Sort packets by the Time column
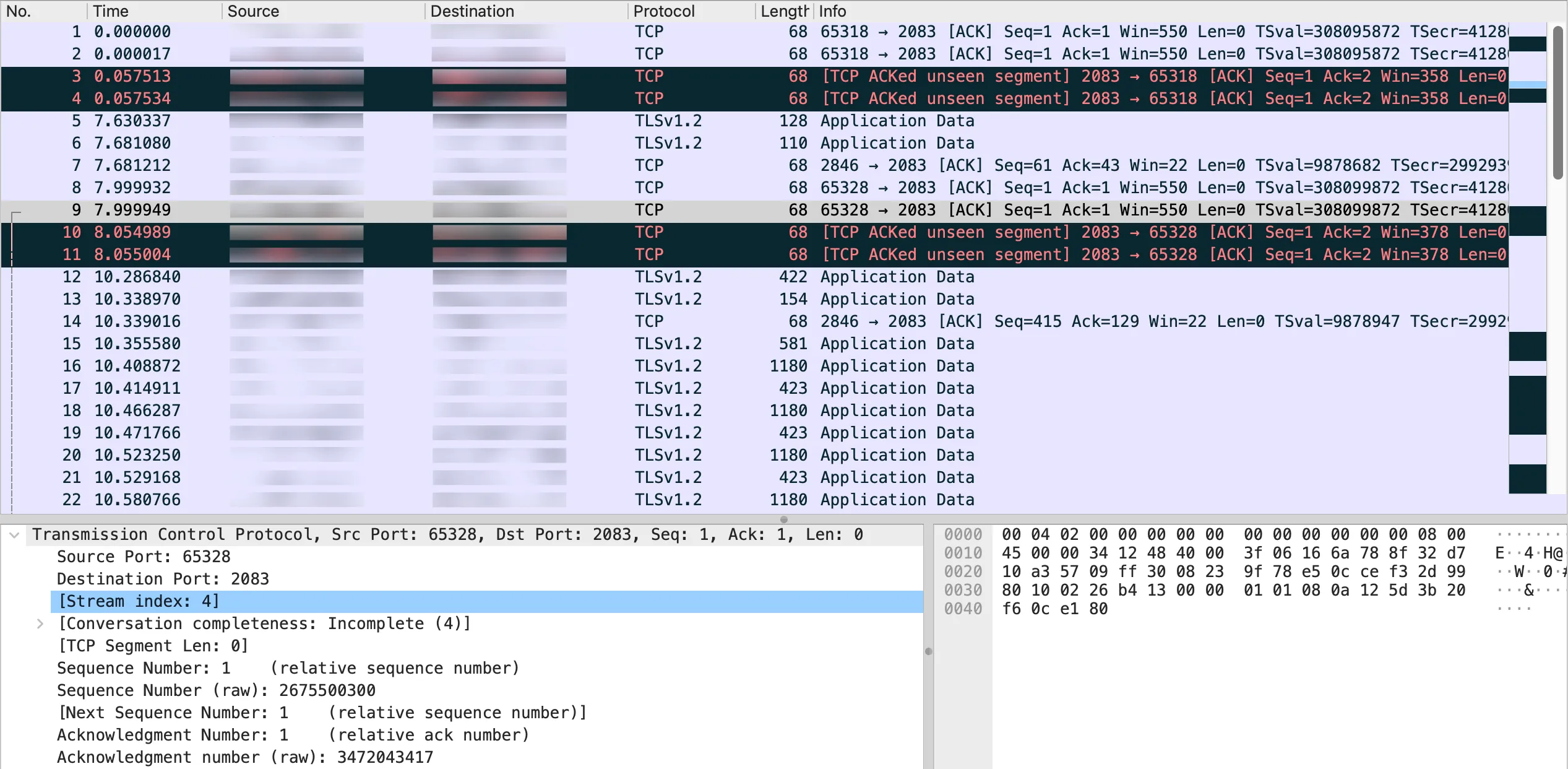 click(110, 11)
